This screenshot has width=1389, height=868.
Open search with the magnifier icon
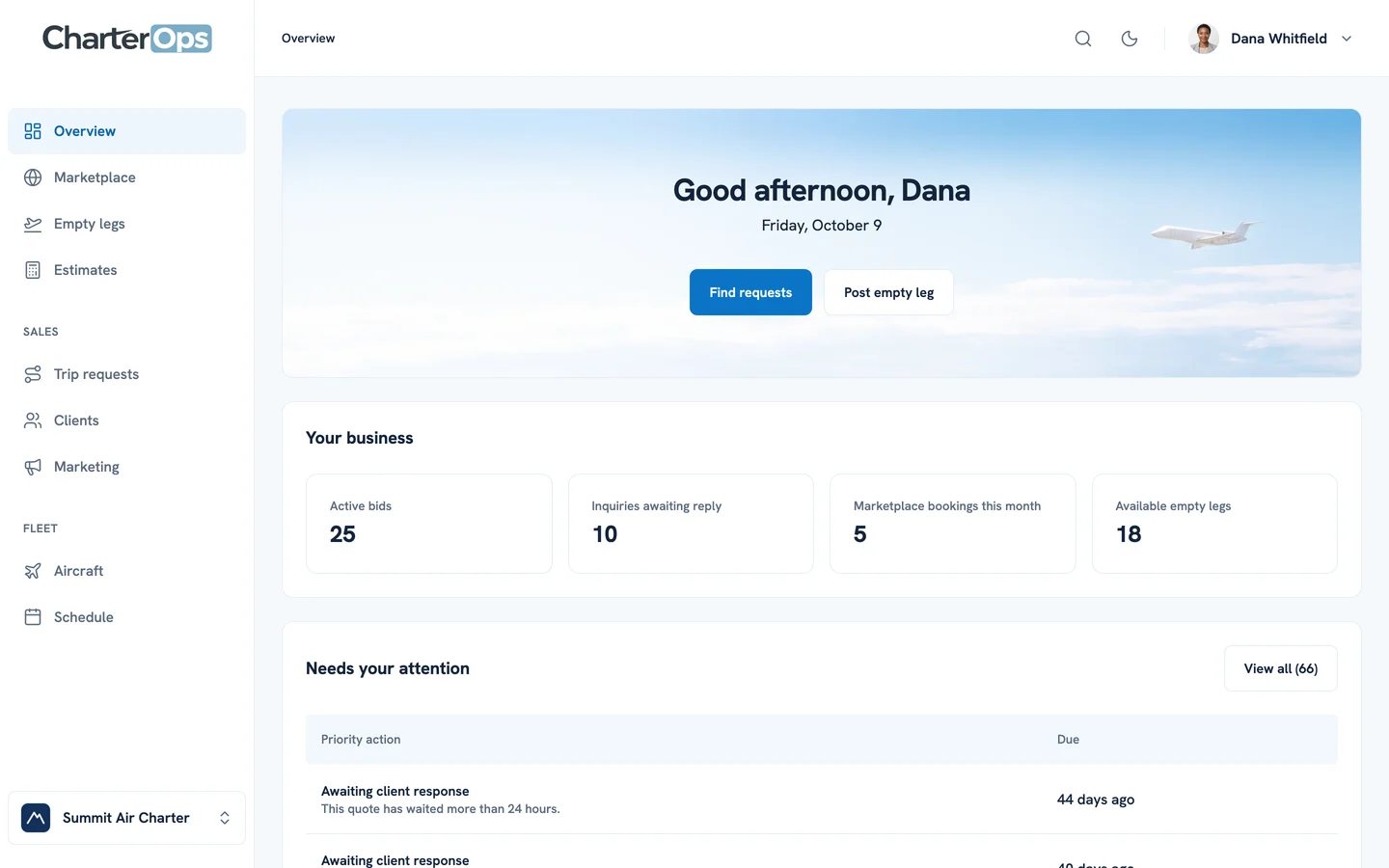click(x=1083, y=39)
